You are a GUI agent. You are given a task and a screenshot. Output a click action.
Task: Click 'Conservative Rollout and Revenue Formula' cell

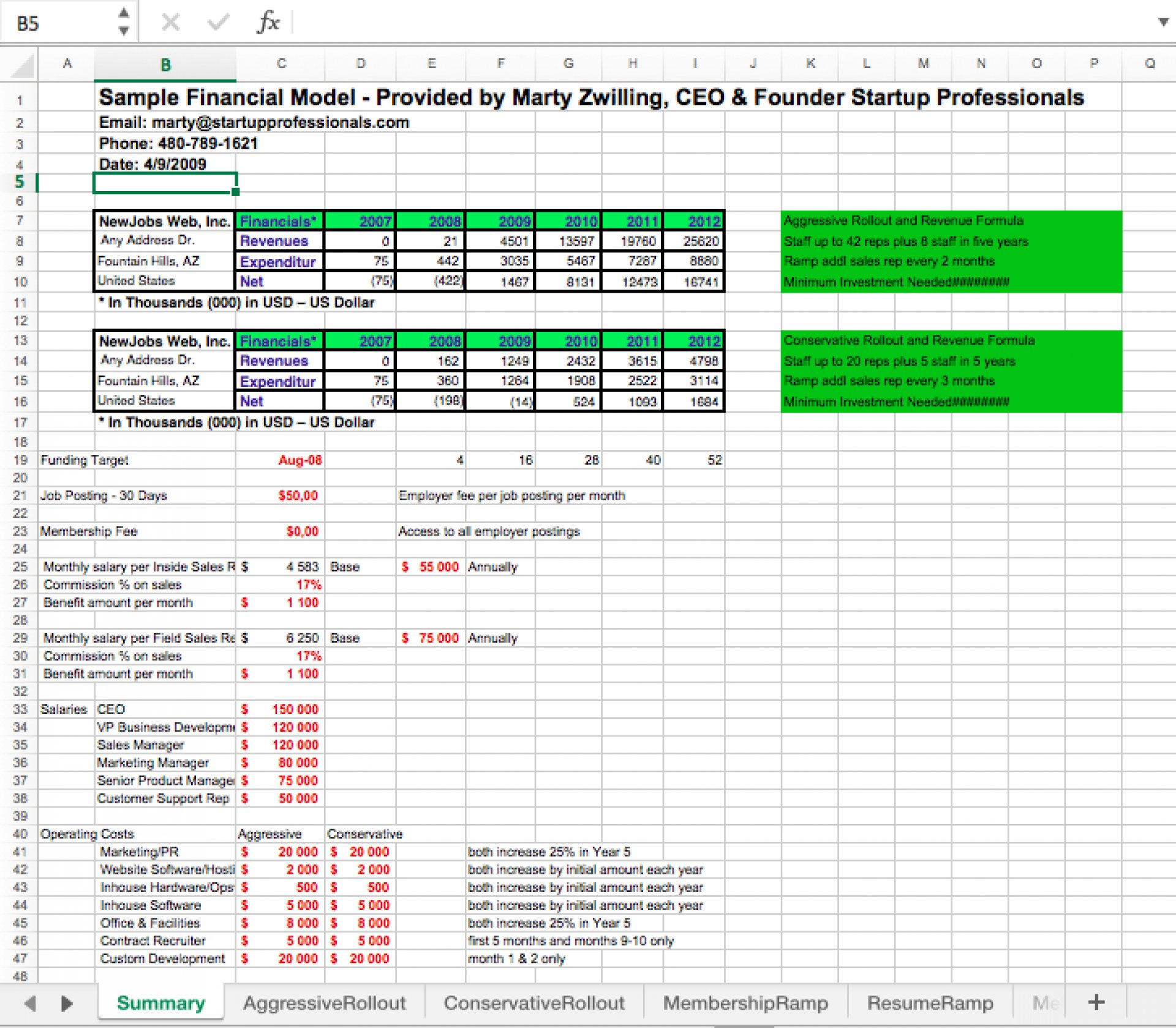(x=909, y=340)
